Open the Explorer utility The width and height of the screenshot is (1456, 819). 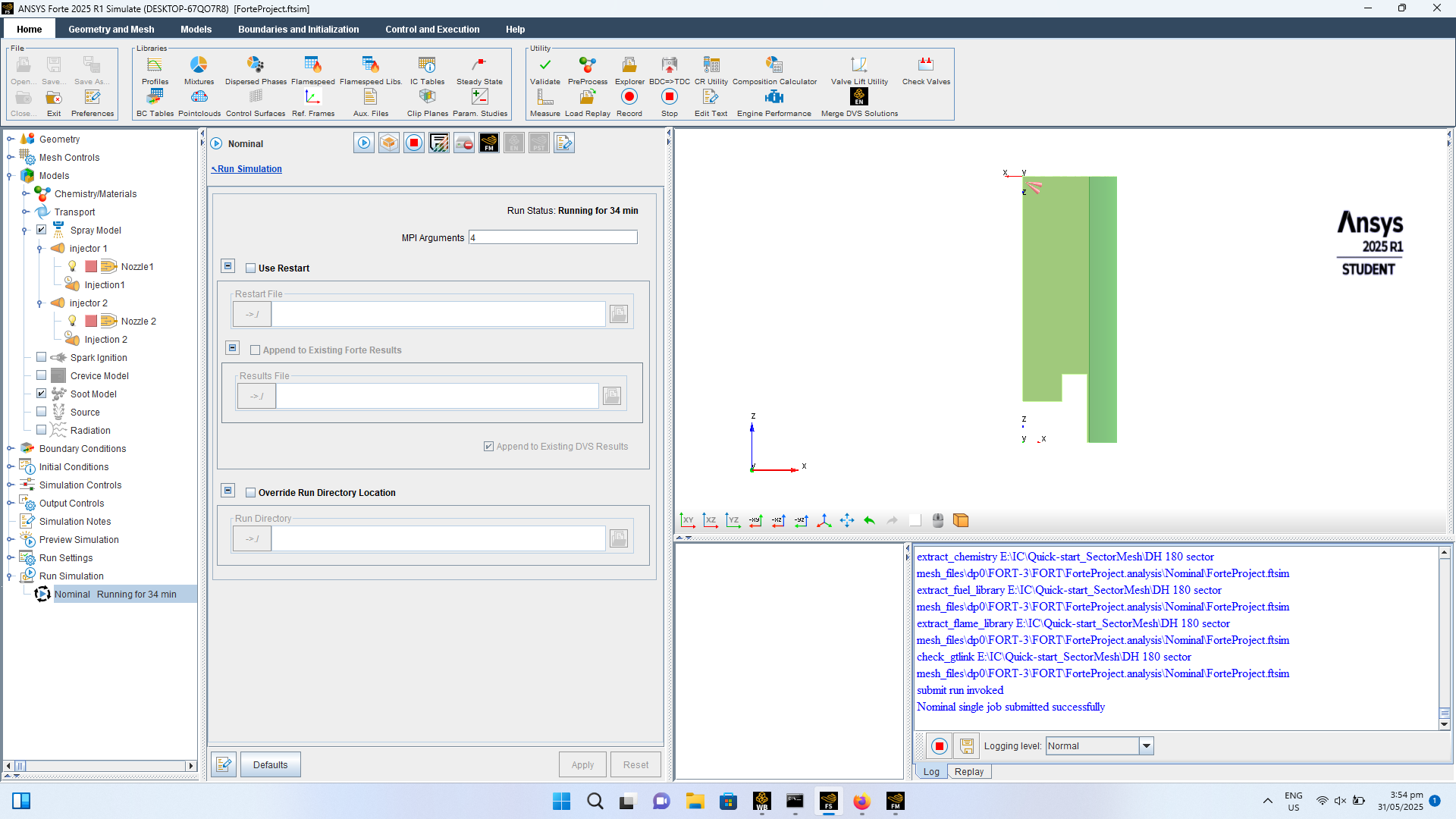click(x=629, y=70)
